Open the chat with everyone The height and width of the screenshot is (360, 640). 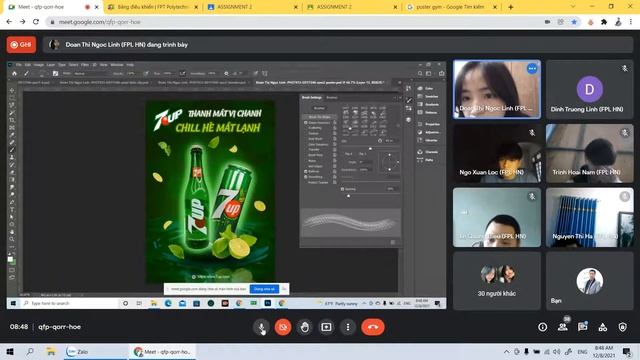click(582, 327)
